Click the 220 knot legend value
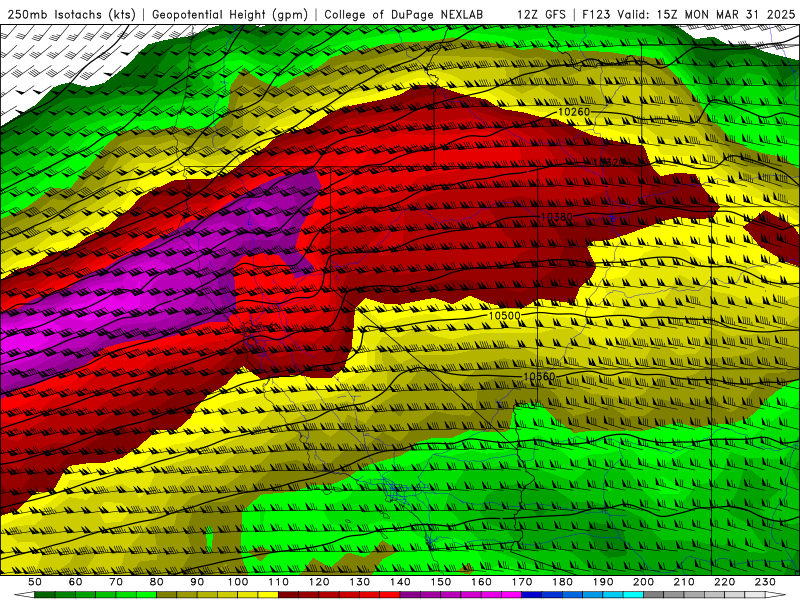This screenshot has height=600, width=800. pyautogui.click(x=724, y=582)
